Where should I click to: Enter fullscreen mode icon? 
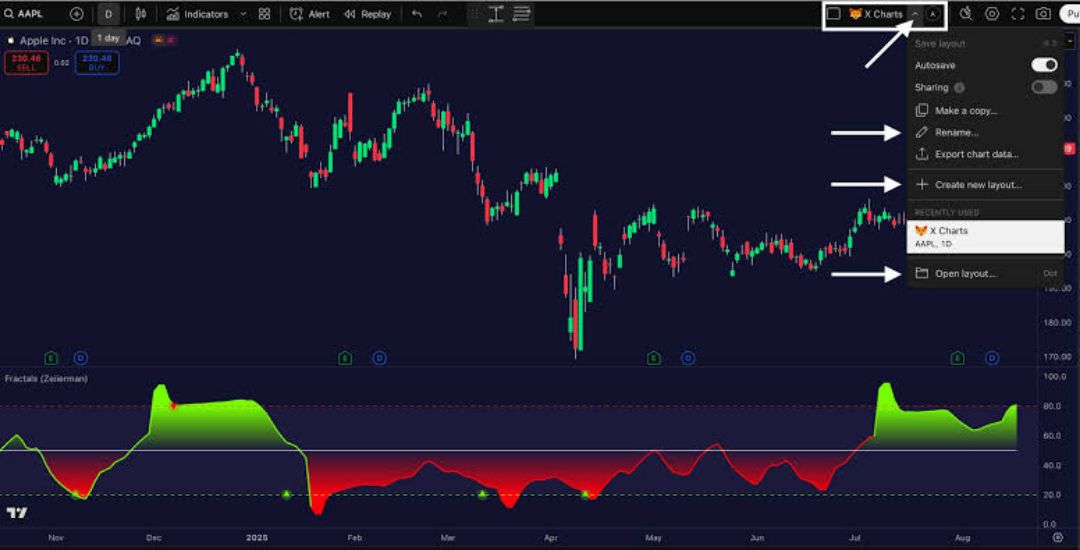[1018, 14]
